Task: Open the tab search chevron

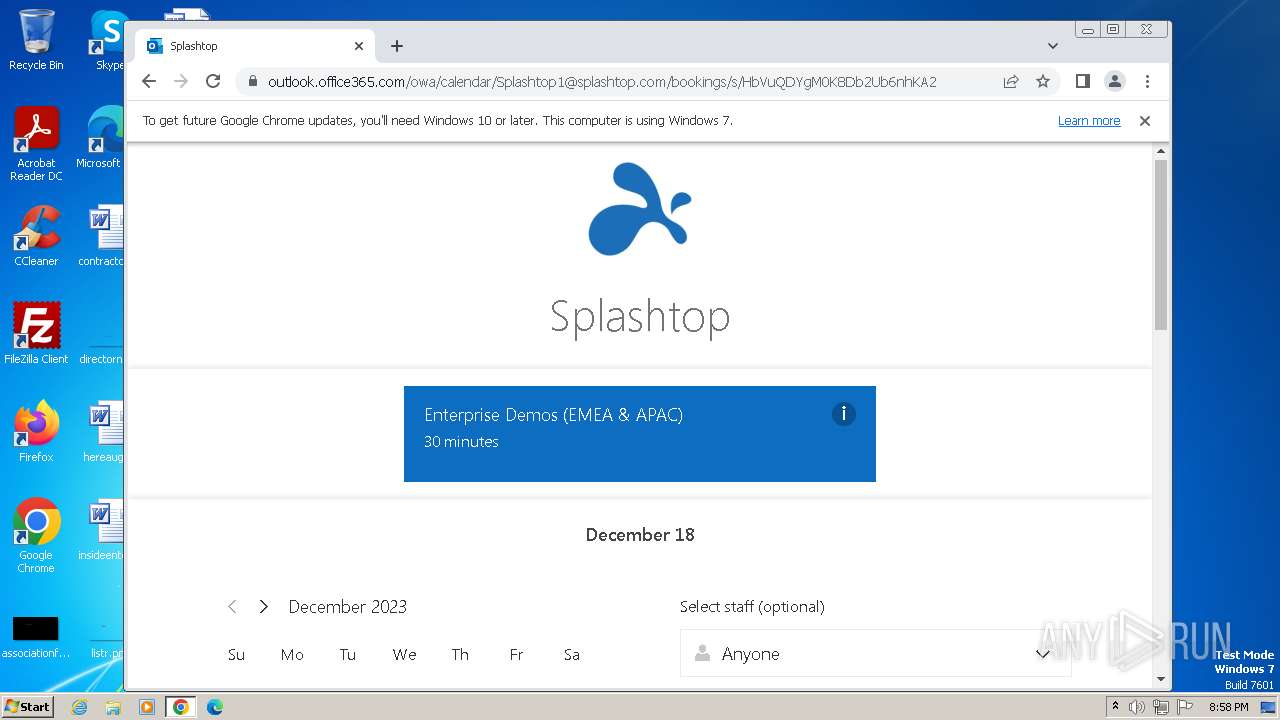Action: point(1053,46)
